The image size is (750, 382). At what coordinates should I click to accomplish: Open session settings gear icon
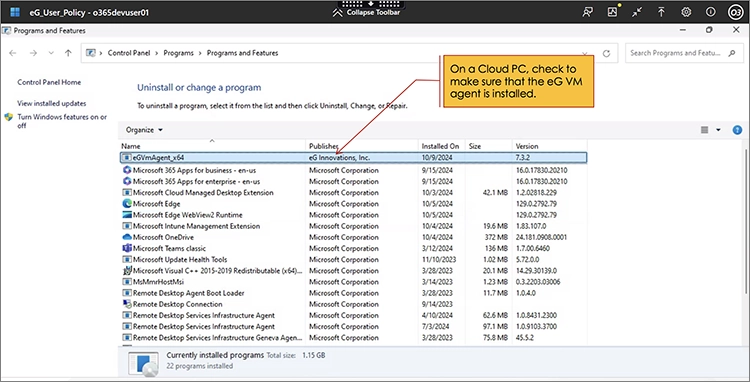[686, 12]
